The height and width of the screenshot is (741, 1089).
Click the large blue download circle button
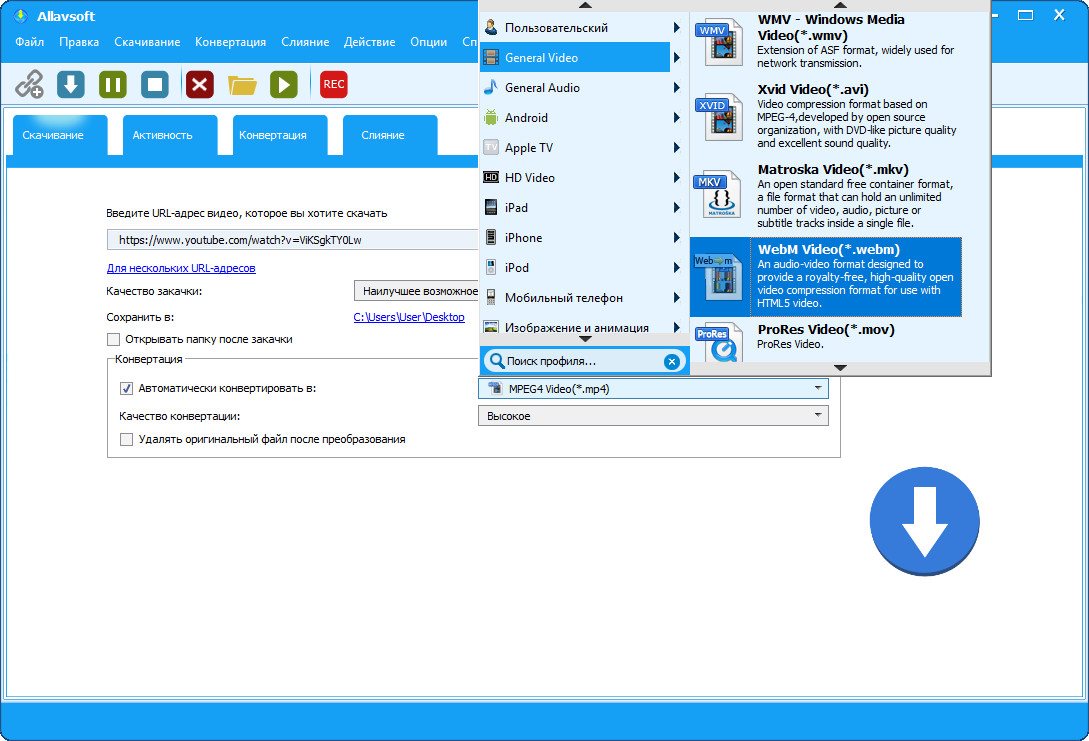(x=924, y=521)
